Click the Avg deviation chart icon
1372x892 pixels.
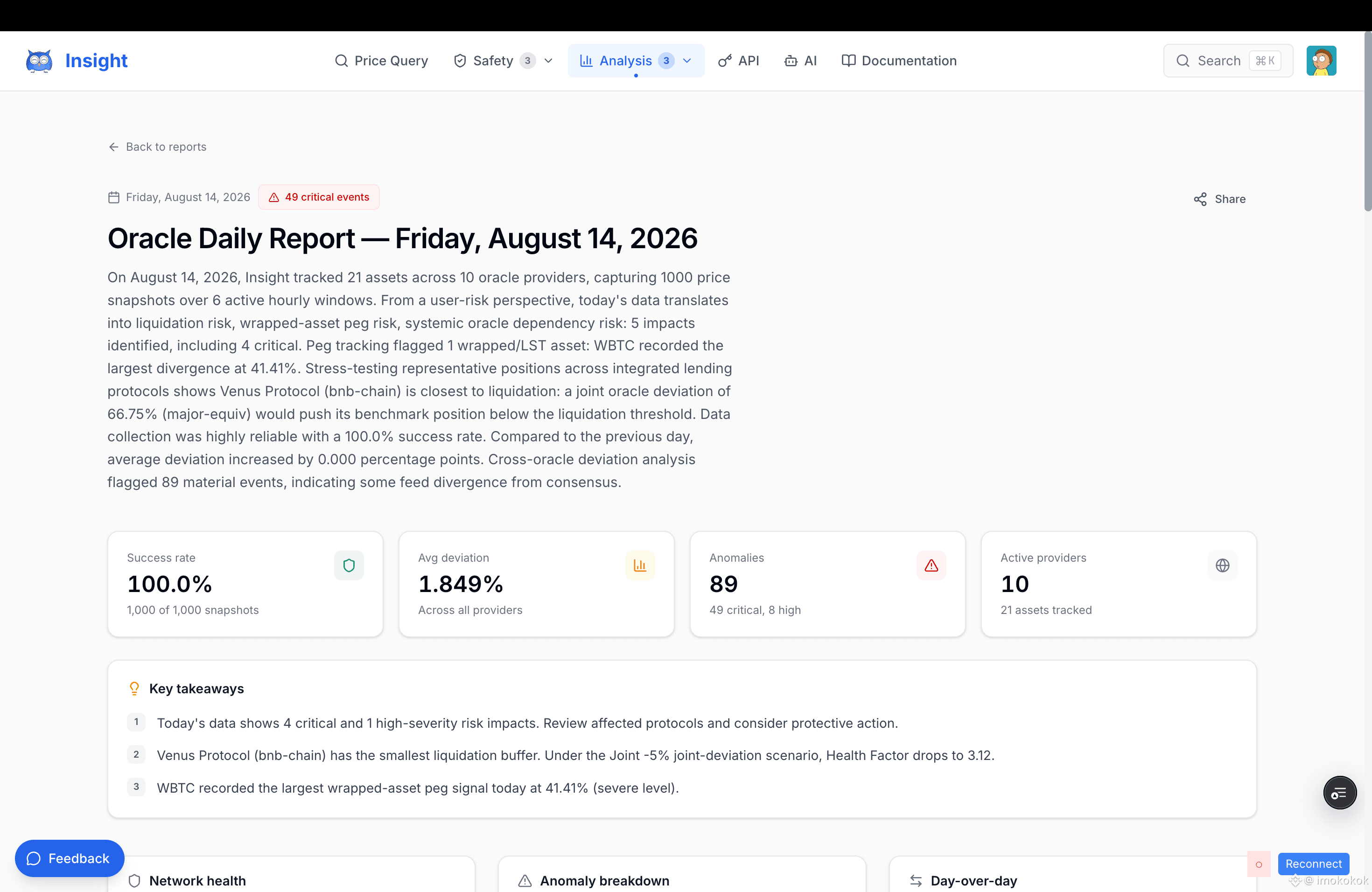pos(640,565)
